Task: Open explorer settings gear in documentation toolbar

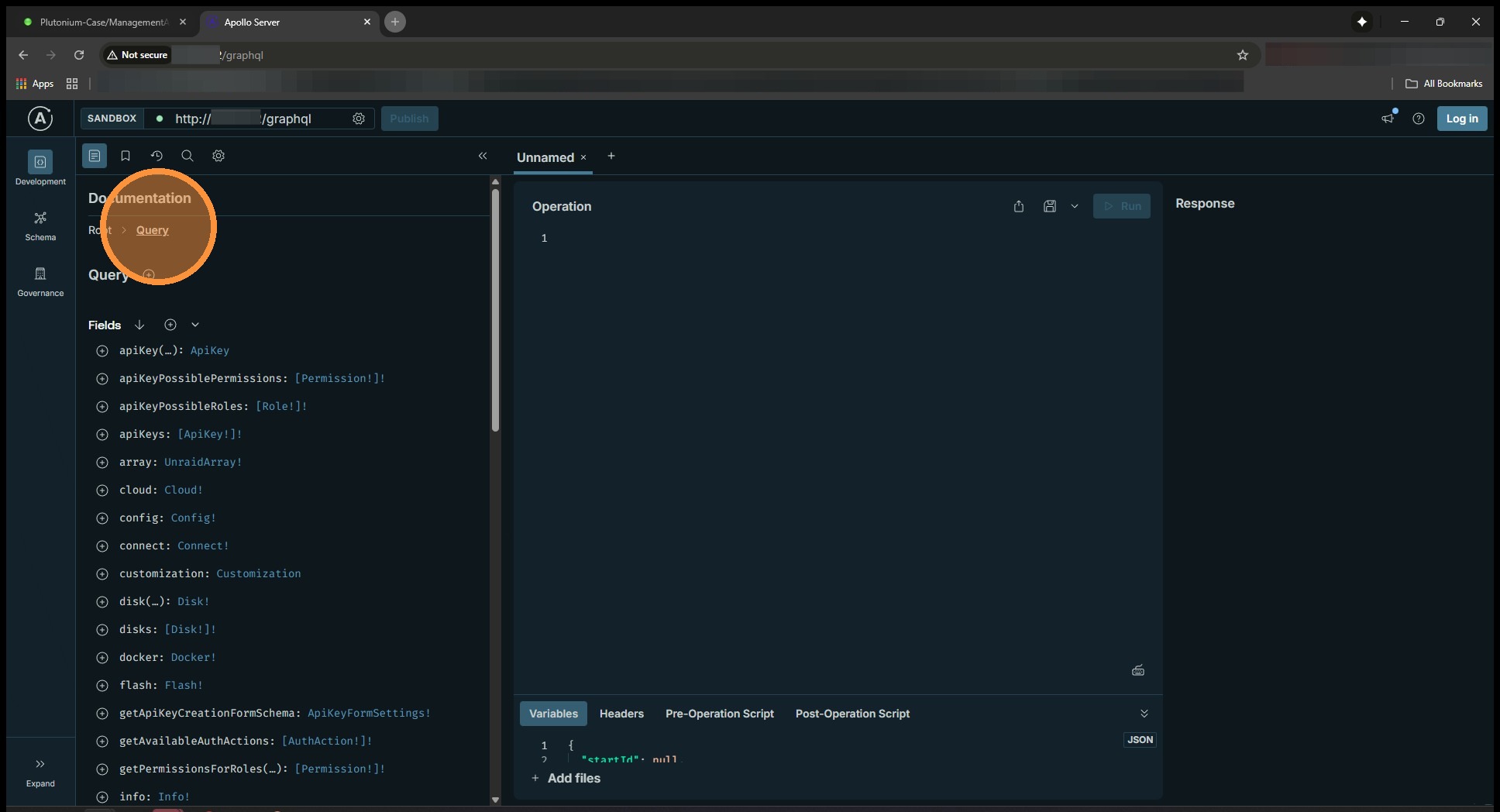Action: [x=218, y=156]
